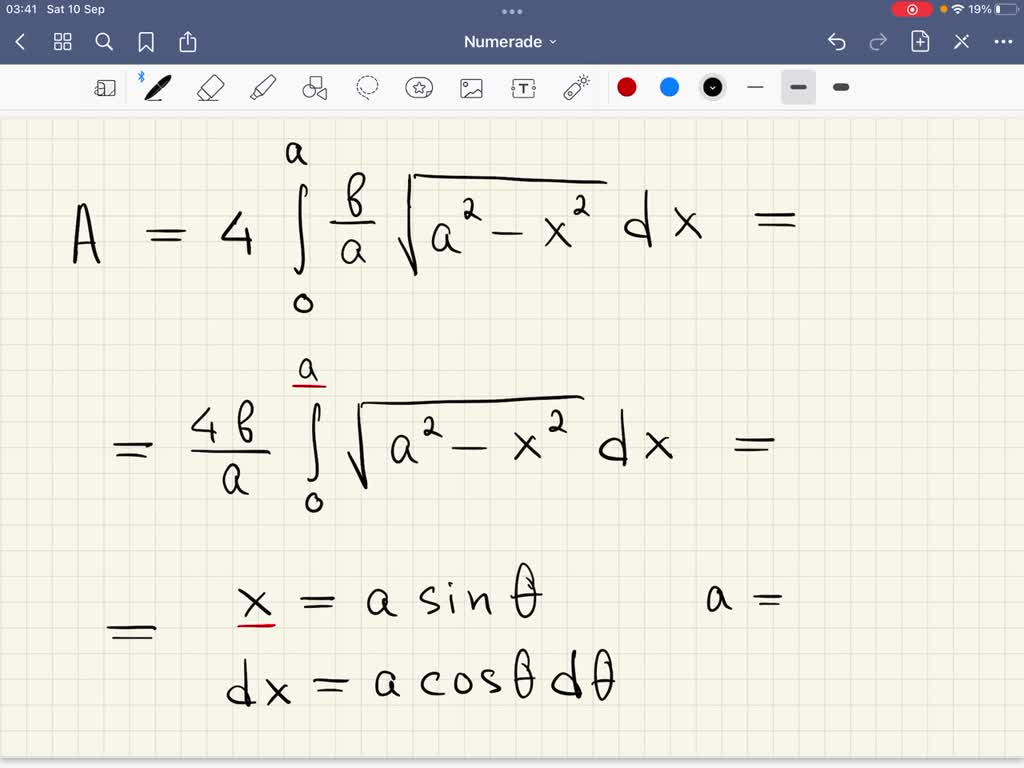Select the Pen tool
1024x768 pixels.
(x=156, y=87)
